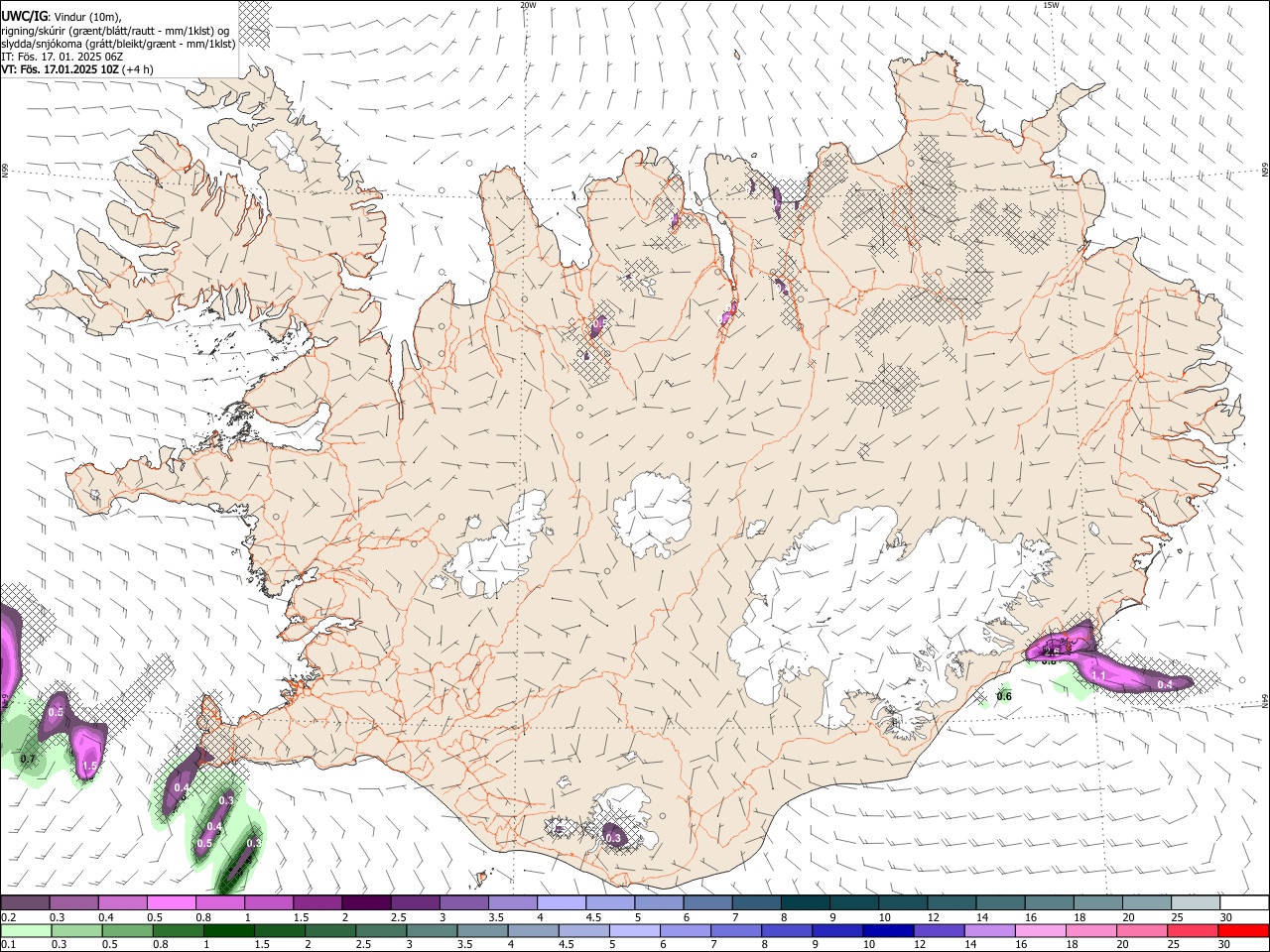The image size is (1270, 952).
Task: Click the 0.8 medium green swatch in rain scale
Action: tap(178, 930)
